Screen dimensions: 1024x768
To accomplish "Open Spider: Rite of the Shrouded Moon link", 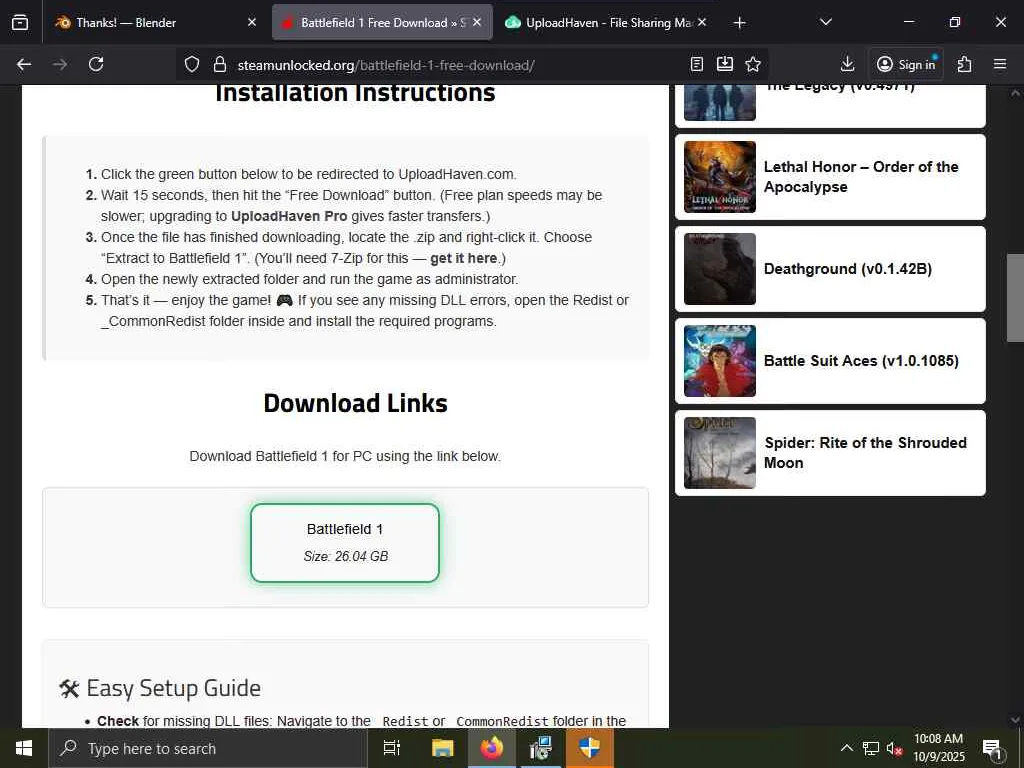I will tap(865, 453).
